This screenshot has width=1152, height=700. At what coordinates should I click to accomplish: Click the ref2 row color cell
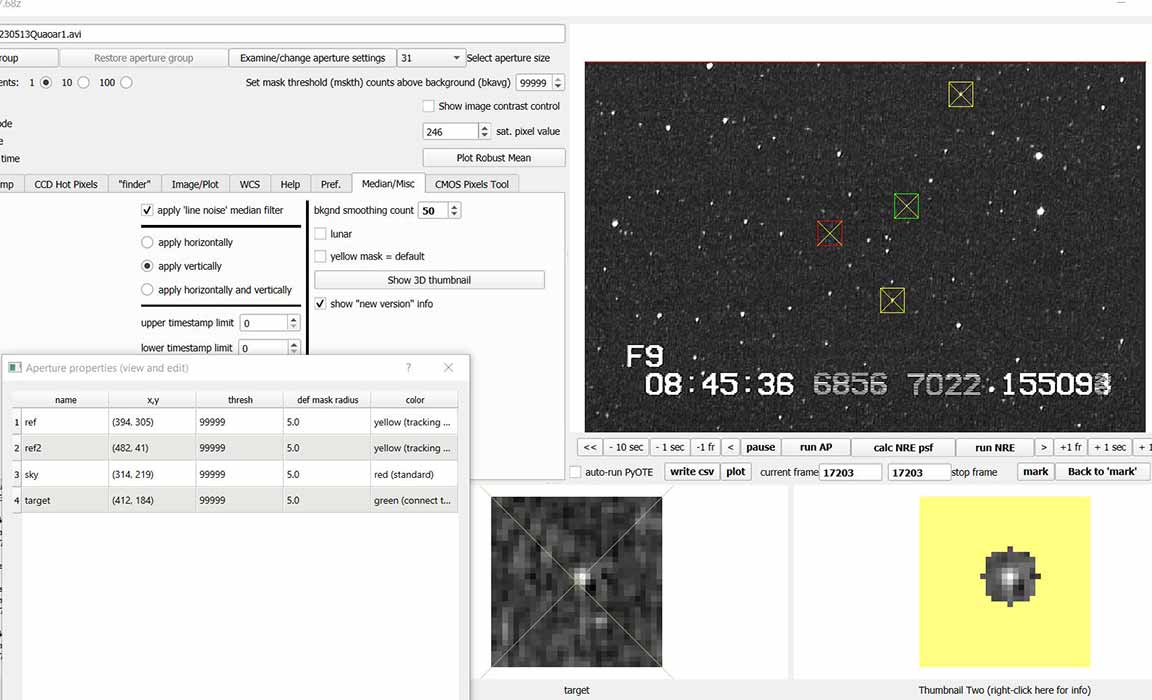pos(414,448)
